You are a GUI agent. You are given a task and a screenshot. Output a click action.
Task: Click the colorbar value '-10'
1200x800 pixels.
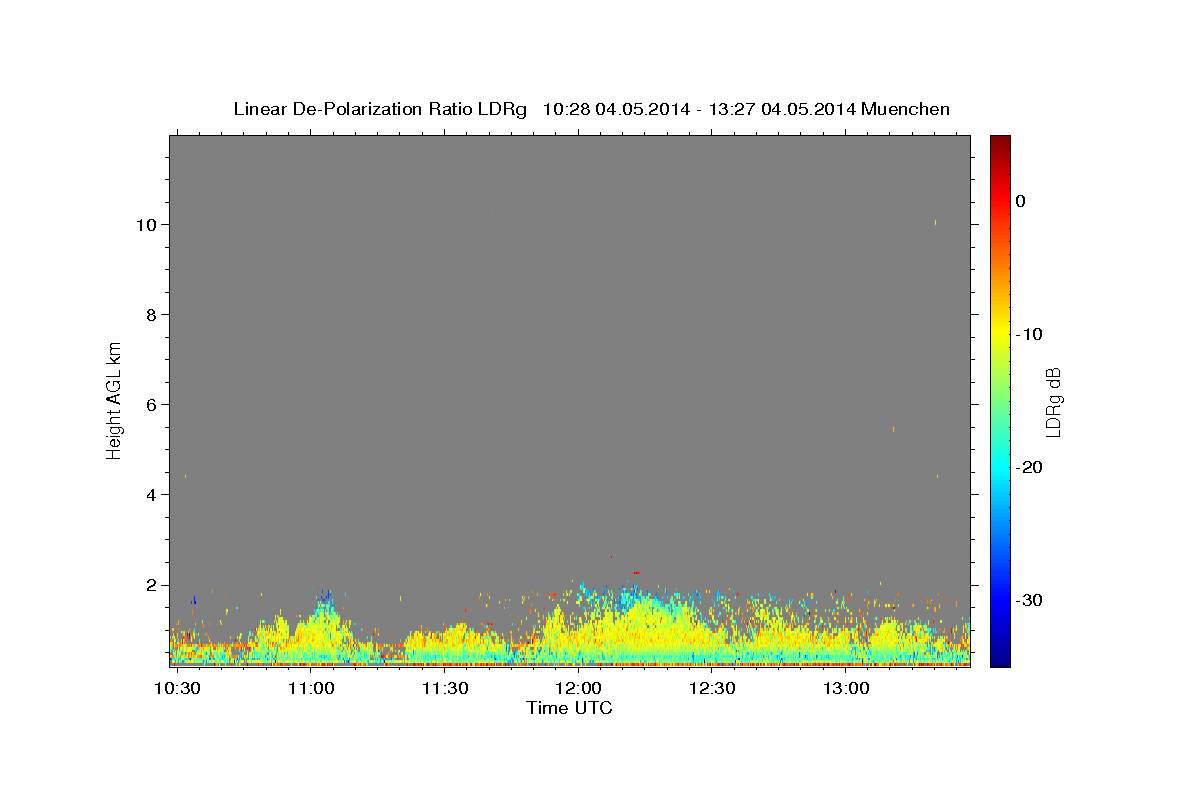[1029, 334]
